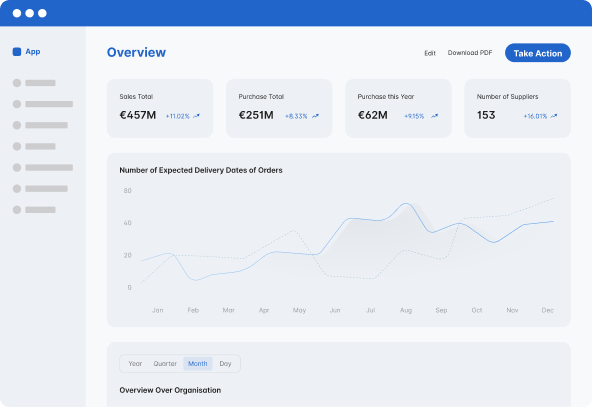
Task: Click the Overview Over Organisation heading
Action: pos(170,390)
